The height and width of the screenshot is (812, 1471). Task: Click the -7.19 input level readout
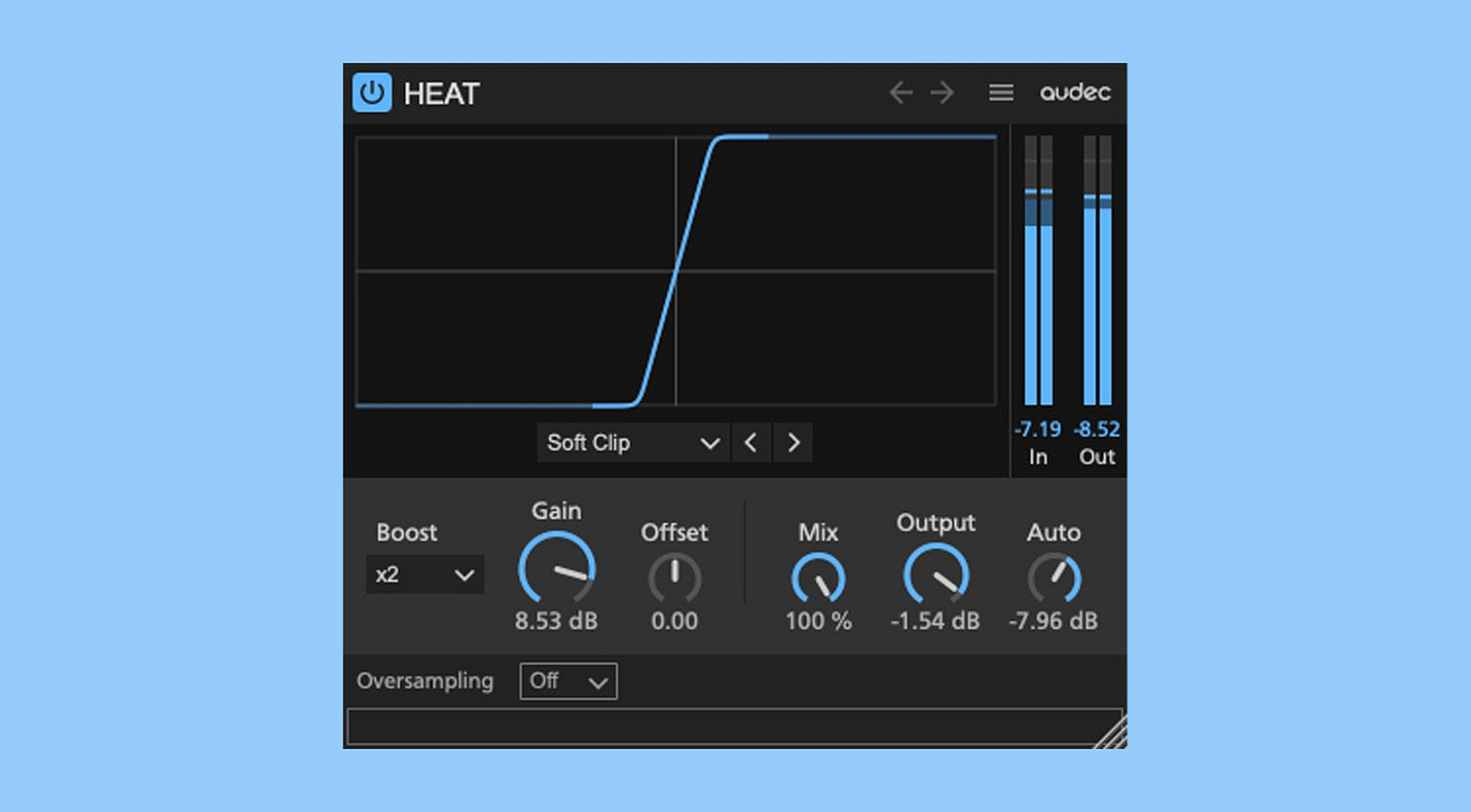click(1038, 430)
